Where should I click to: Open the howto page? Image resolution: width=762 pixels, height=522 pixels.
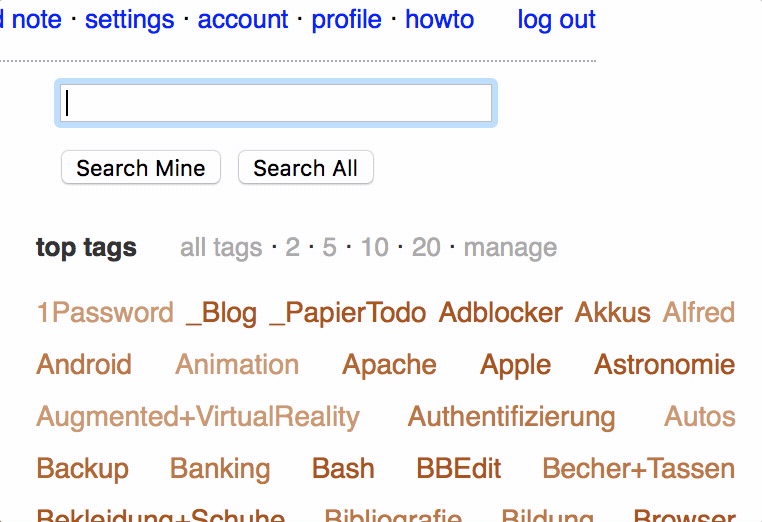[439, 19]
